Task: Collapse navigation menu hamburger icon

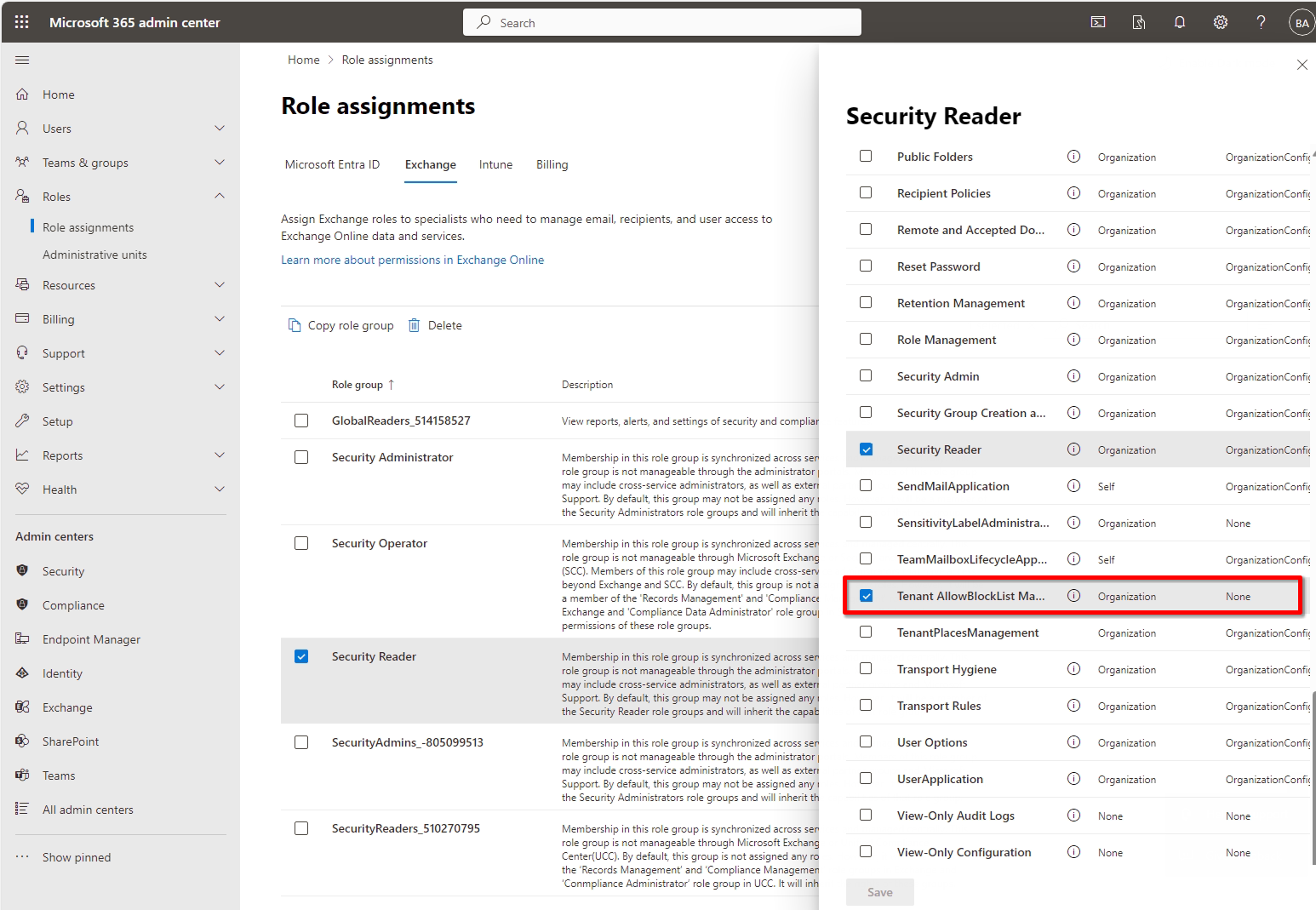Action: (x=22, y=60)
